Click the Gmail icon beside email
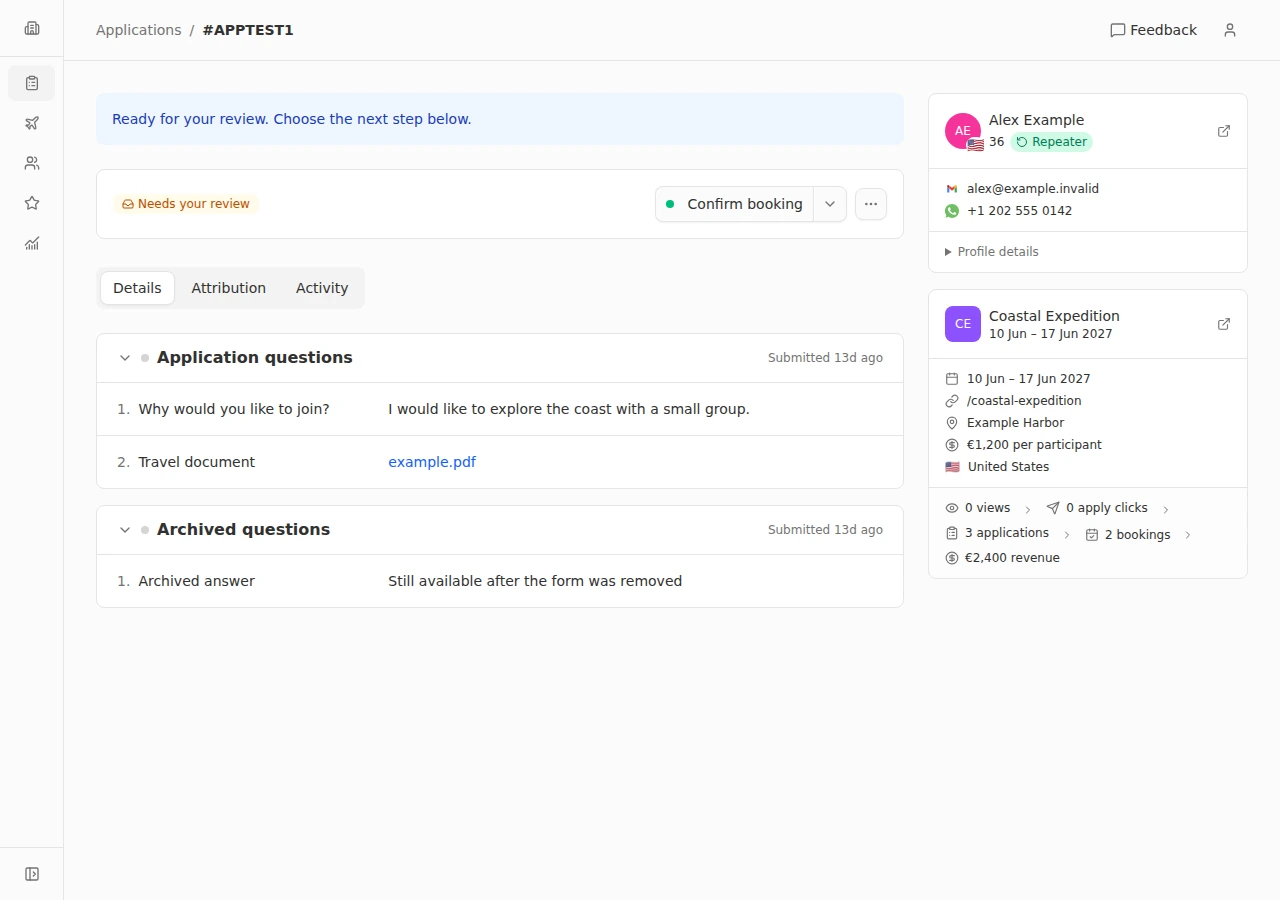This screenshot has width=1280, height=900. tap(952, 189)
